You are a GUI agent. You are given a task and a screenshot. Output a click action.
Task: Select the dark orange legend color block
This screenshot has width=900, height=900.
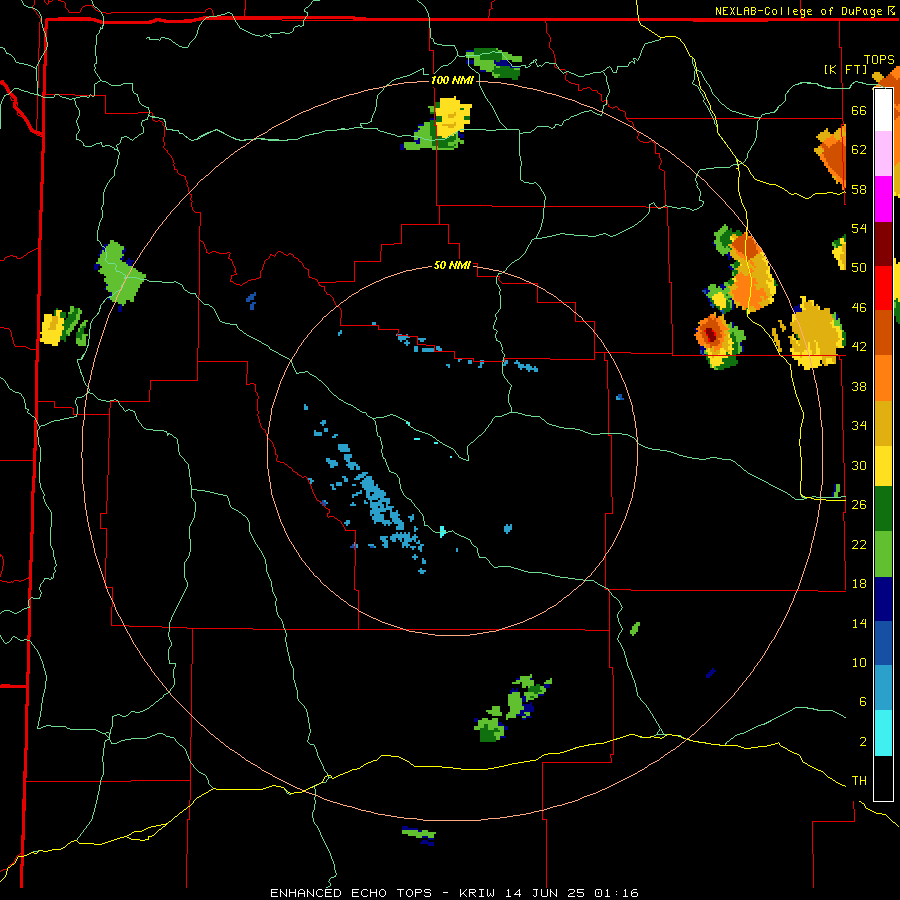pyautogui.click(x=883, y=332)
